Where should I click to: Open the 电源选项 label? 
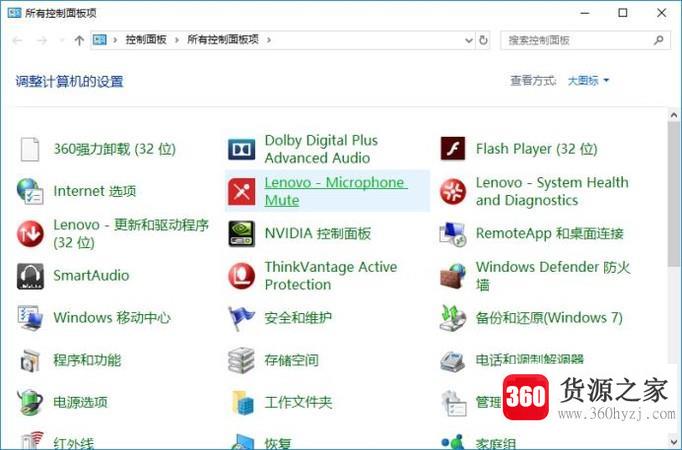point(80,402)
